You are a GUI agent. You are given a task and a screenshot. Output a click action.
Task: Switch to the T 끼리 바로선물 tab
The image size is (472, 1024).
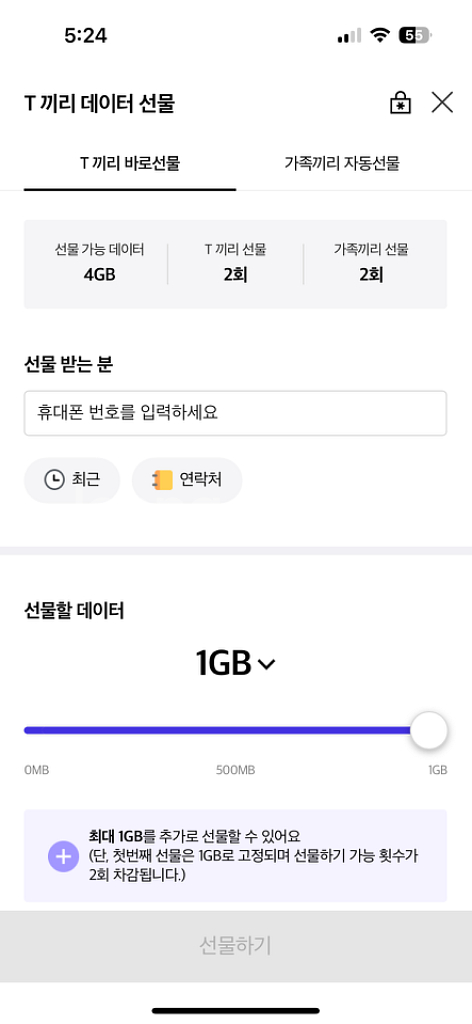coord(130,163)
